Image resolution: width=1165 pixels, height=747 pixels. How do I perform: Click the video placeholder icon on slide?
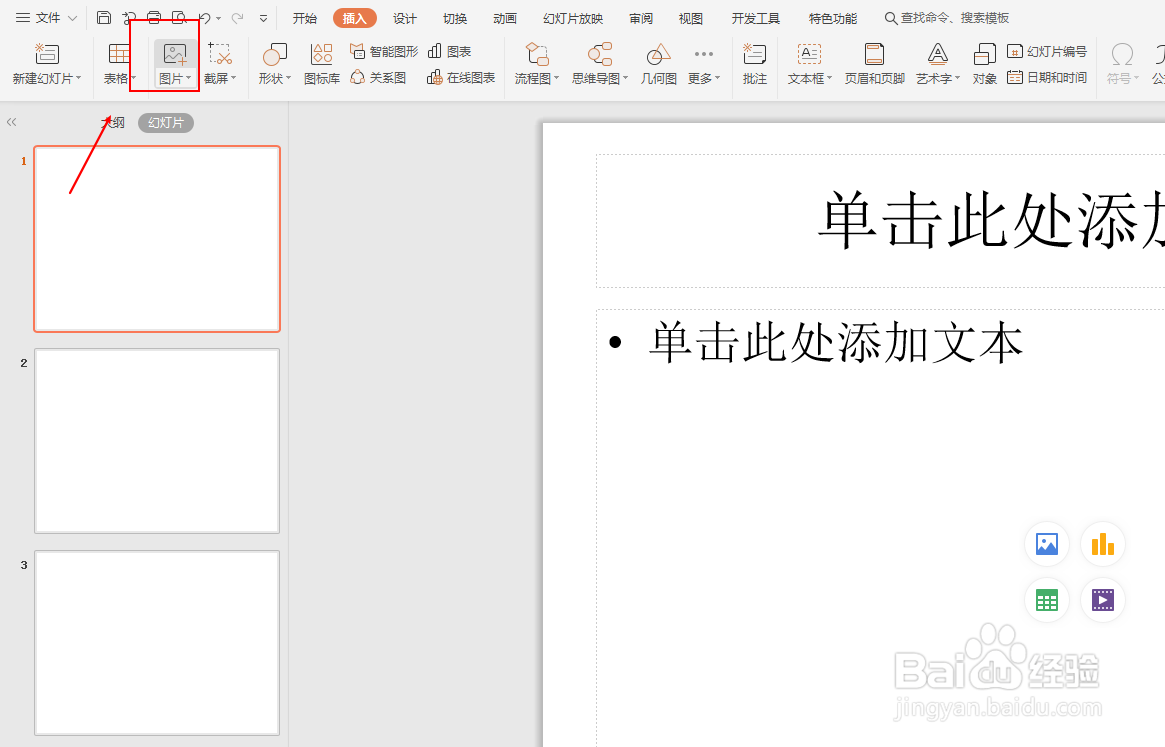[x=1103, y=600]
